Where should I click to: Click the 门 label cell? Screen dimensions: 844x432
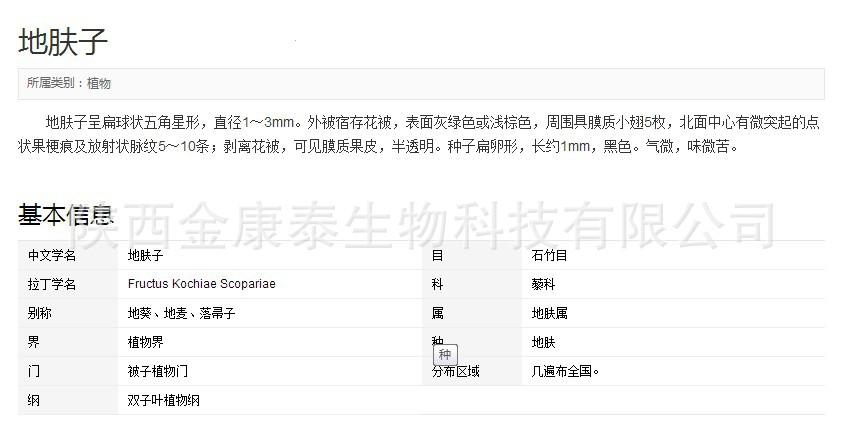(68, 371)
